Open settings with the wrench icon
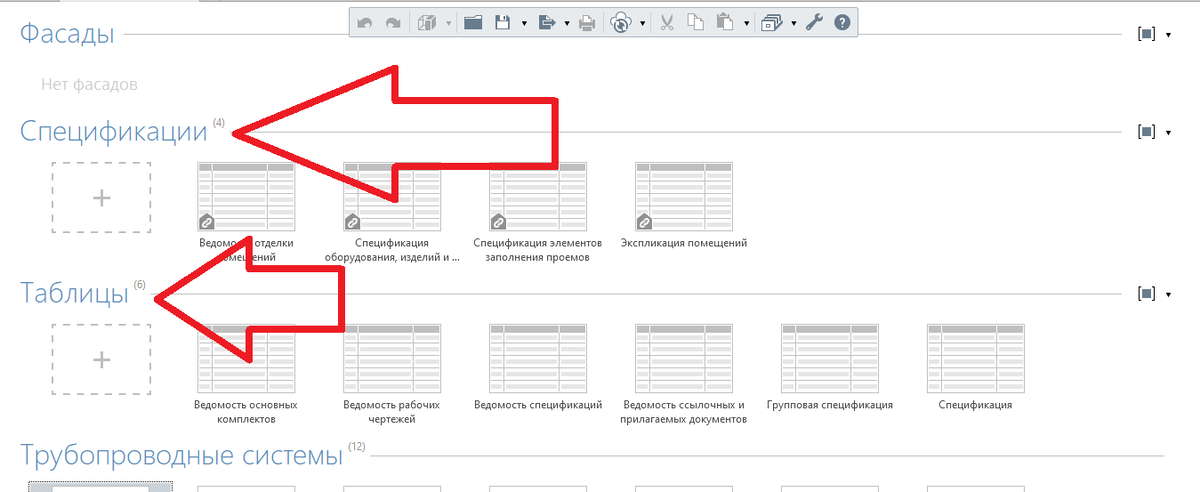 814,22
